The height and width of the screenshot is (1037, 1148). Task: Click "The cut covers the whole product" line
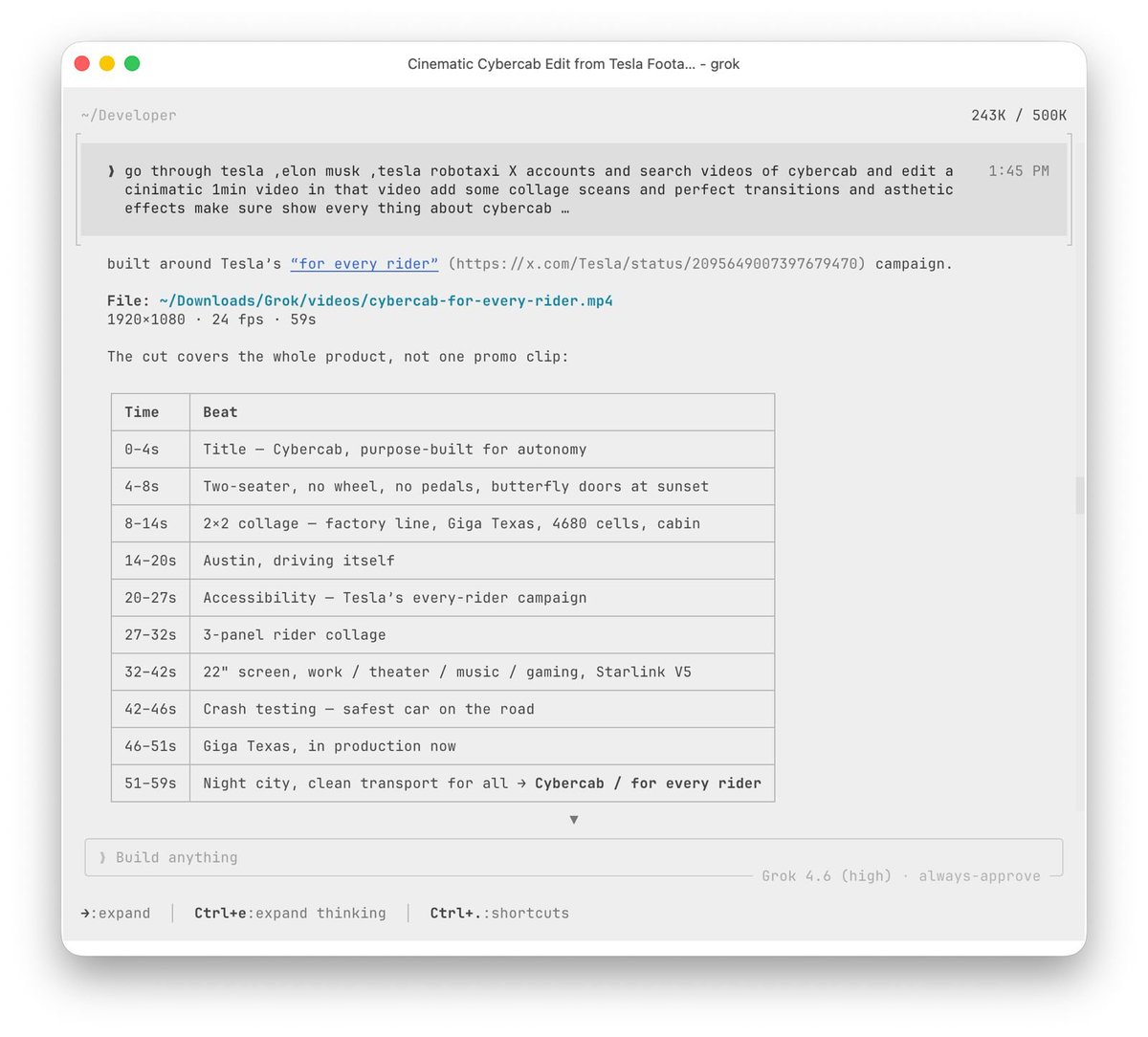point(338,357)
